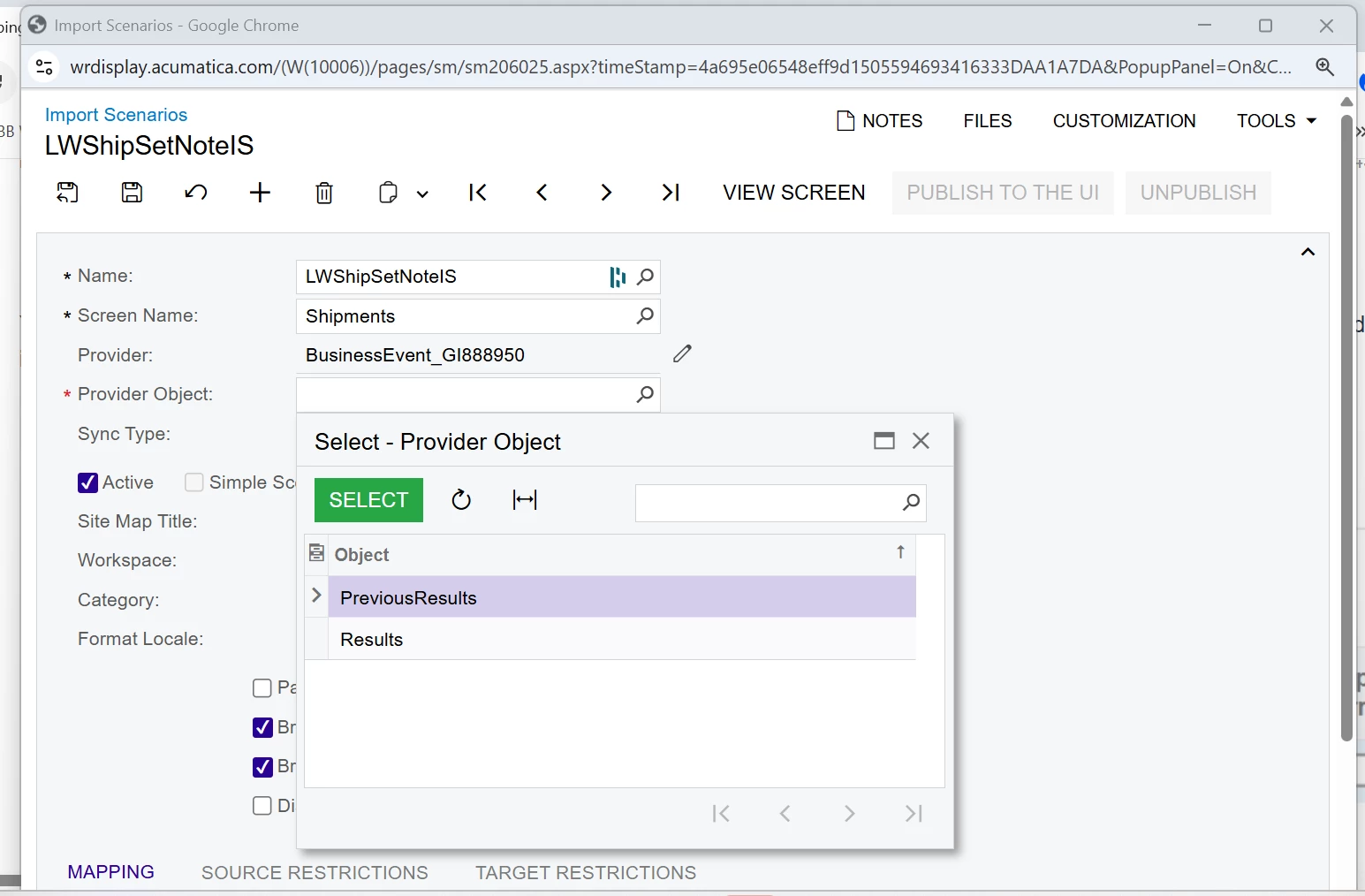Go to first record in main toolbar
Image resolution: width=1365 pixels, height=896 pixels.
pos(478,193)
